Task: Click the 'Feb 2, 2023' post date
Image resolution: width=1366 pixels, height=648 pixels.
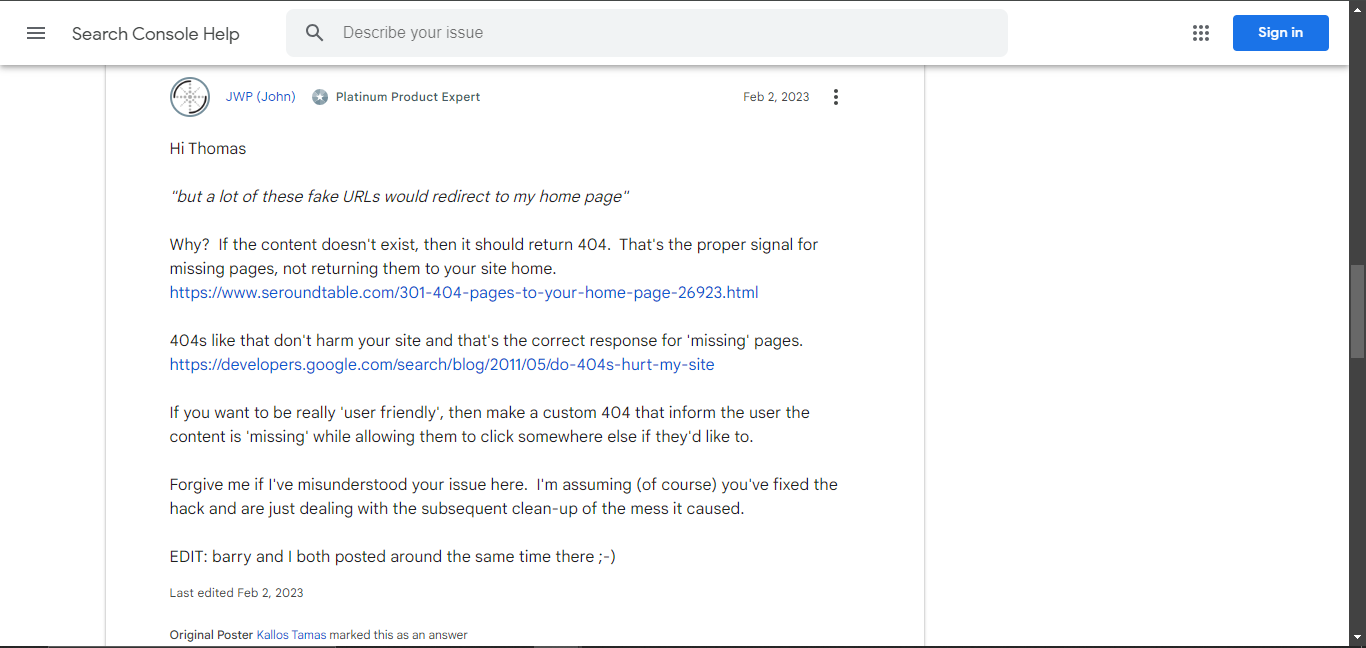Action: pos(776,97)
